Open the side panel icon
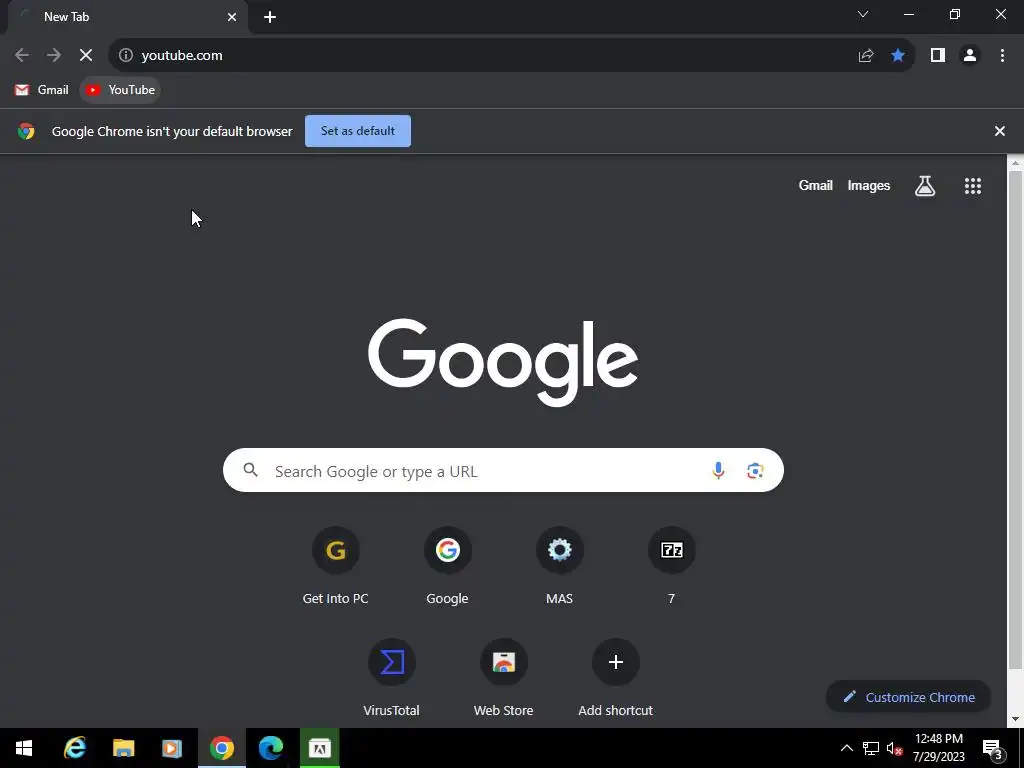Viewport: 1024px width, 768px height. pyautogui.click(x=938, y=56)
